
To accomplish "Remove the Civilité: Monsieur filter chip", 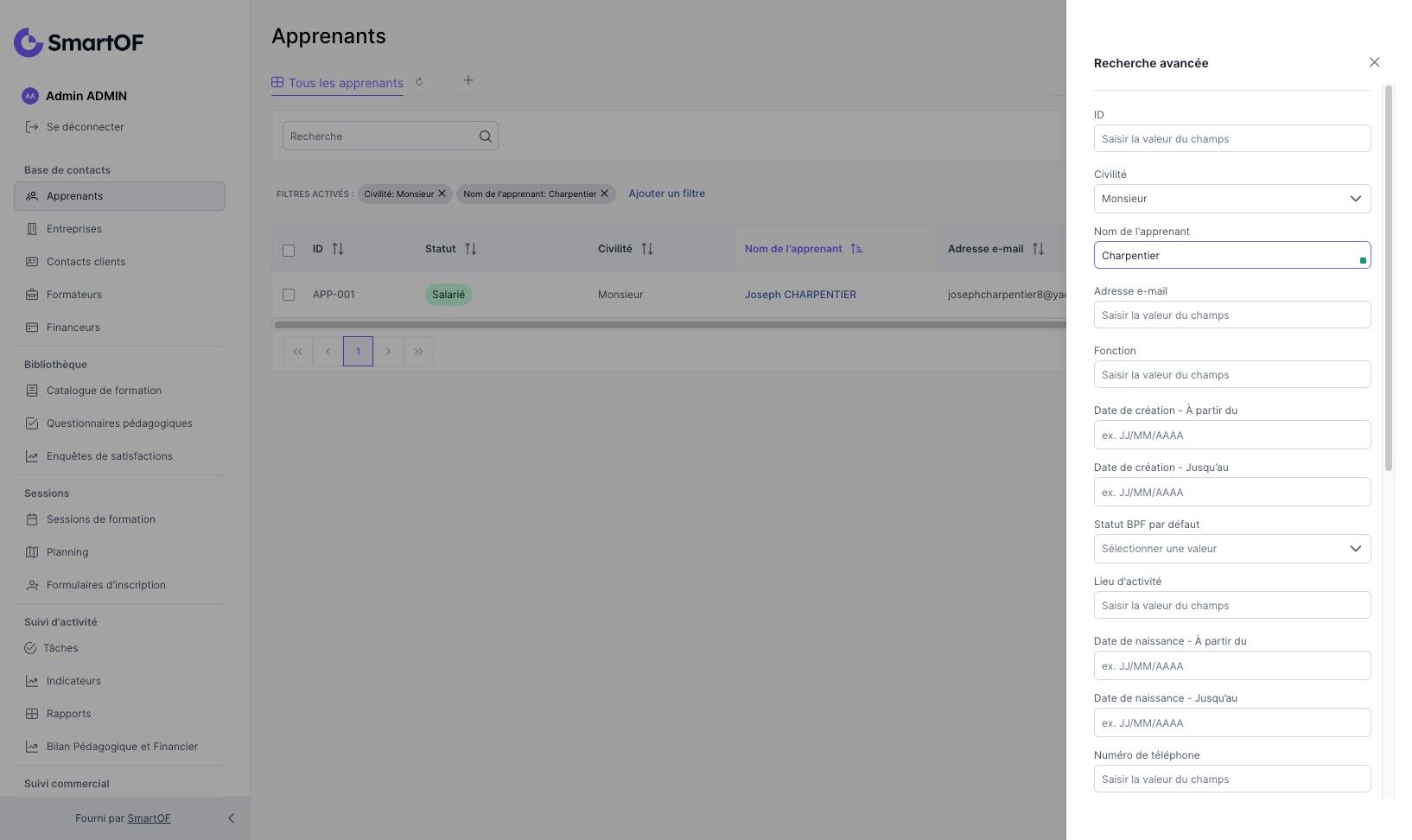I will point(442,194).
